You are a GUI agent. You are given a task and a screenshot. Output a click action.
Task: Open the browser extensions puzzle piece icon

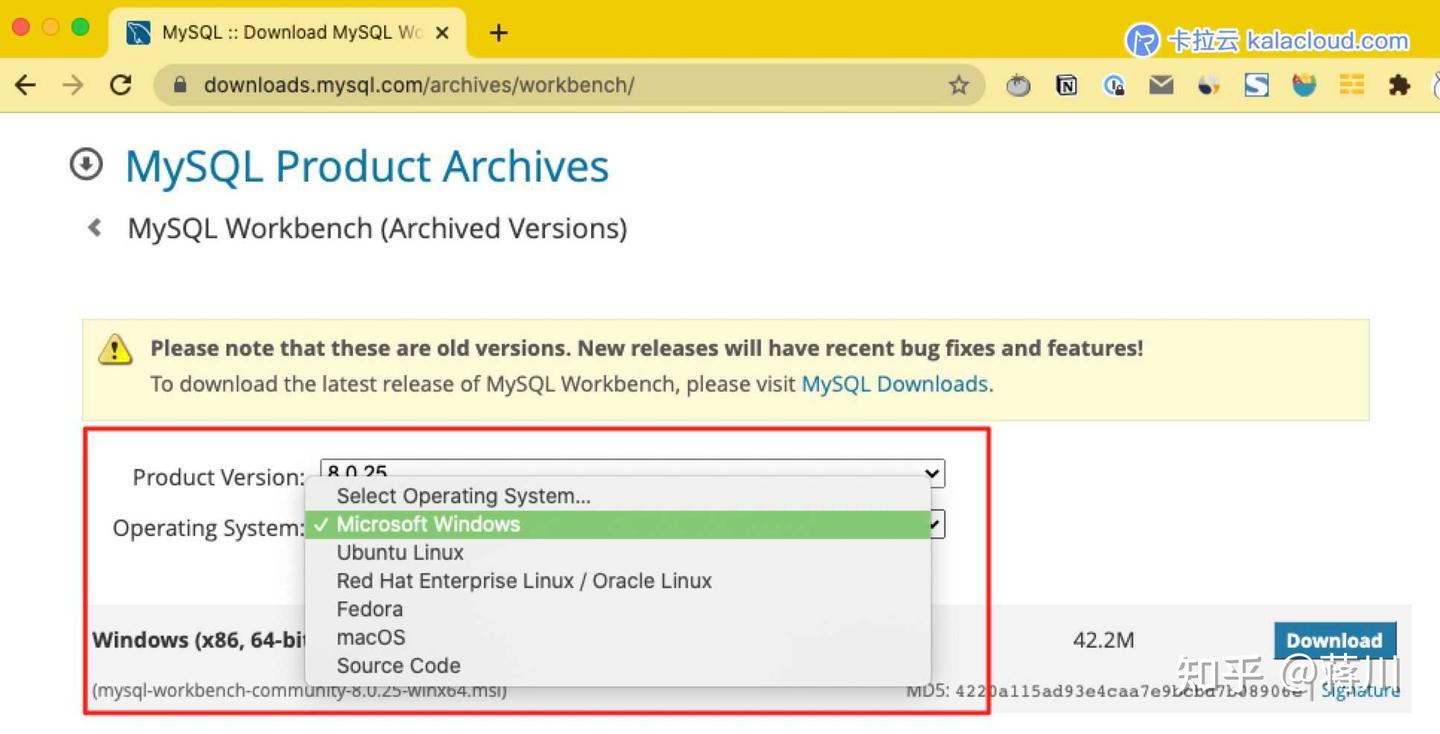point(1398,85)
